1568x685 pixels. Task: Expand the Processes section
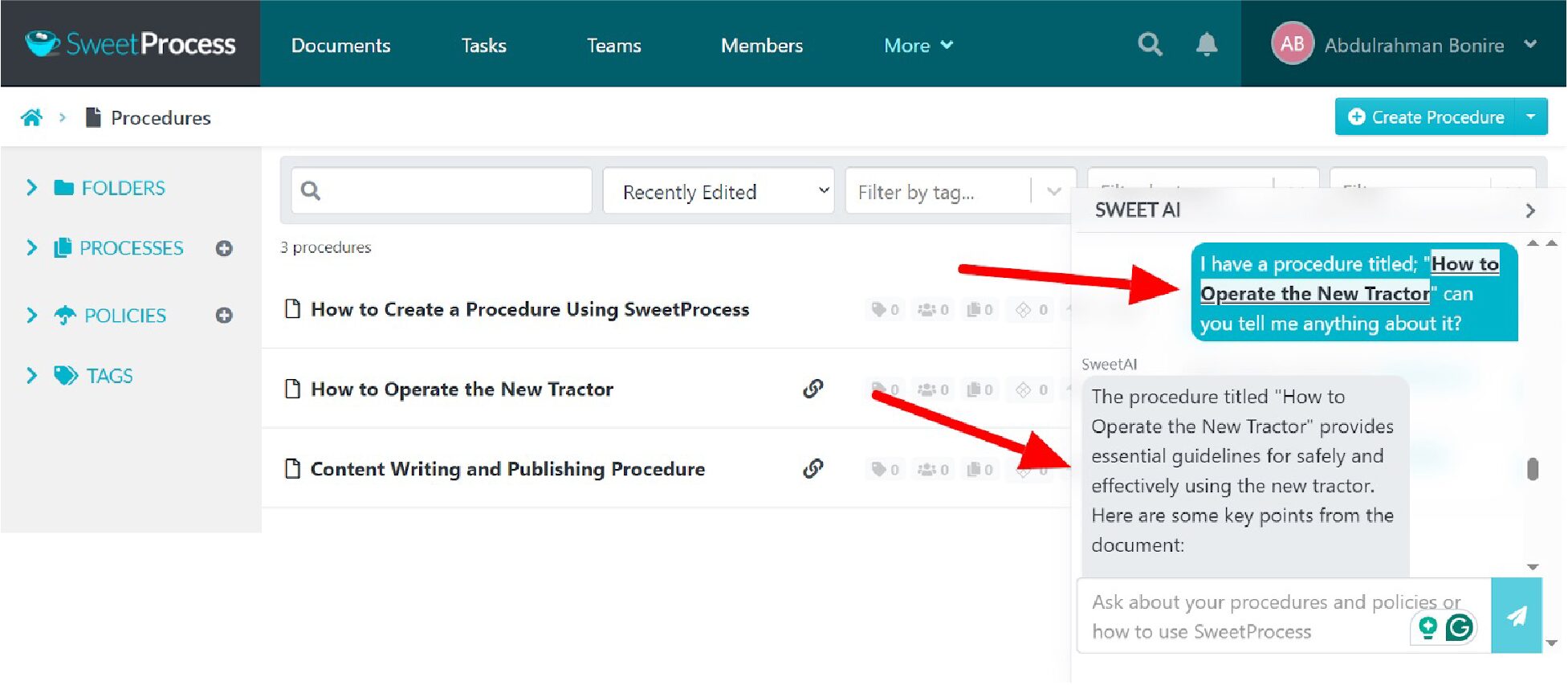31,248
